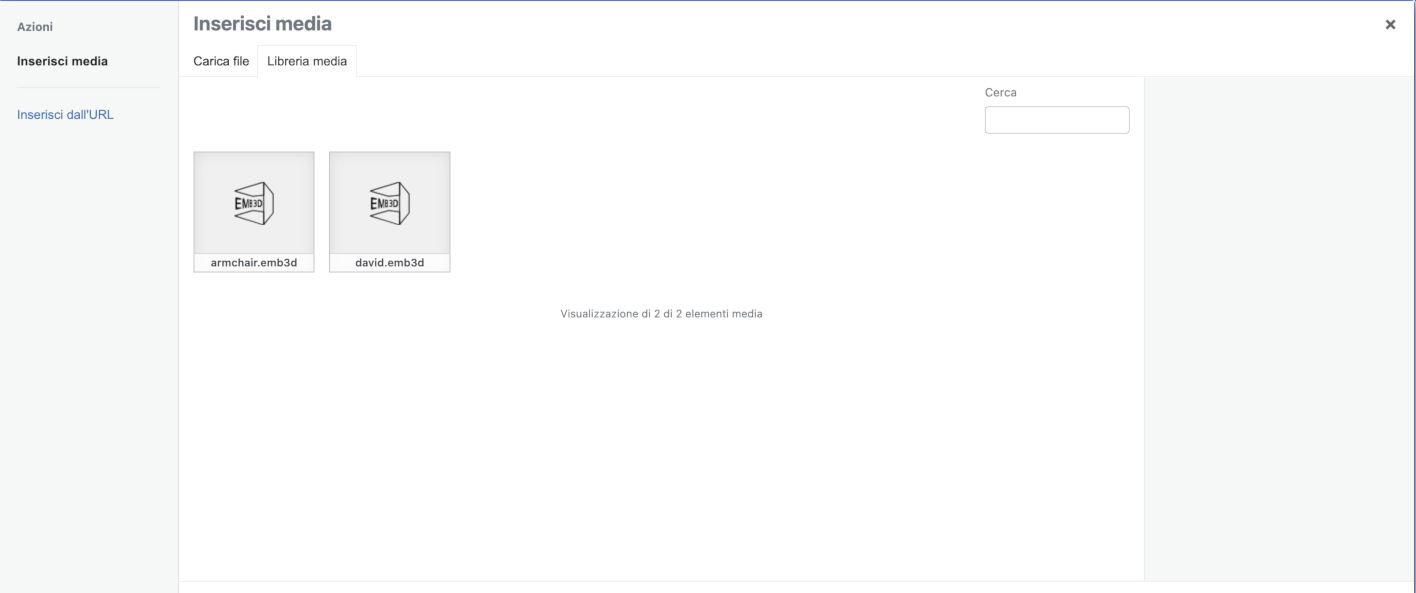The width and height of the screenshot is (1416, 593).
Task: Click the Azioni sidebar heading
Action: tap(35, 26)
